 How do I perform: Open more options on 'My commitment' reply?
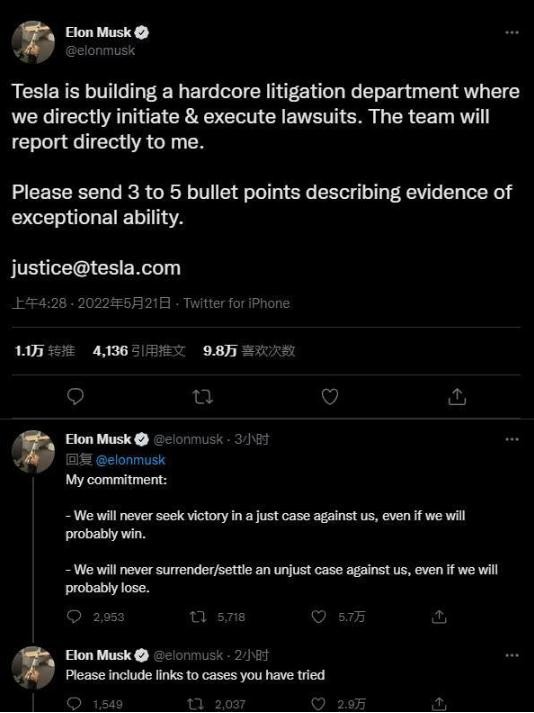tap(512, 439)
